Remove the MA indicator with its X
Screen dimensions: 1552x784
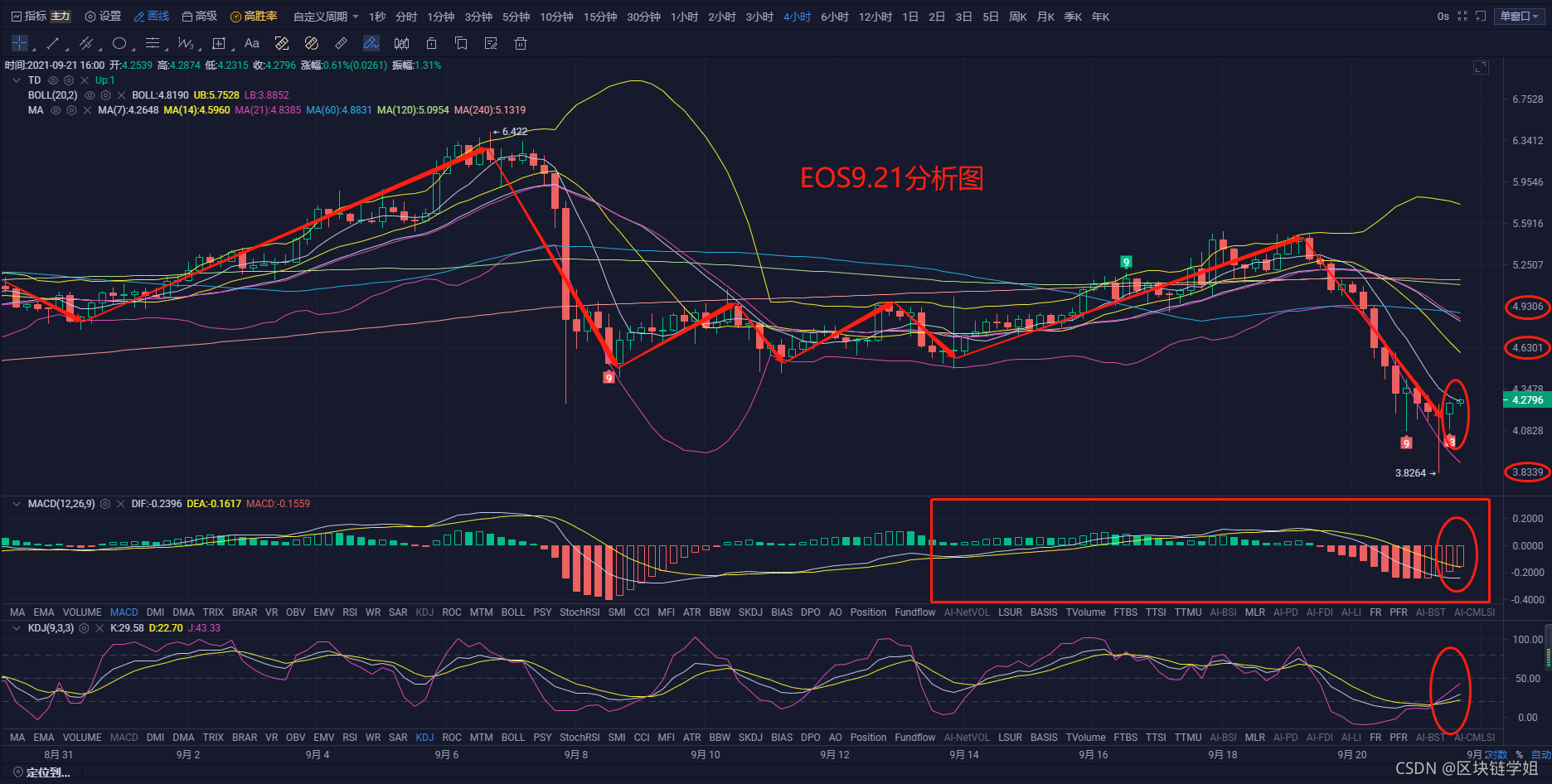[x=88, y=110]
